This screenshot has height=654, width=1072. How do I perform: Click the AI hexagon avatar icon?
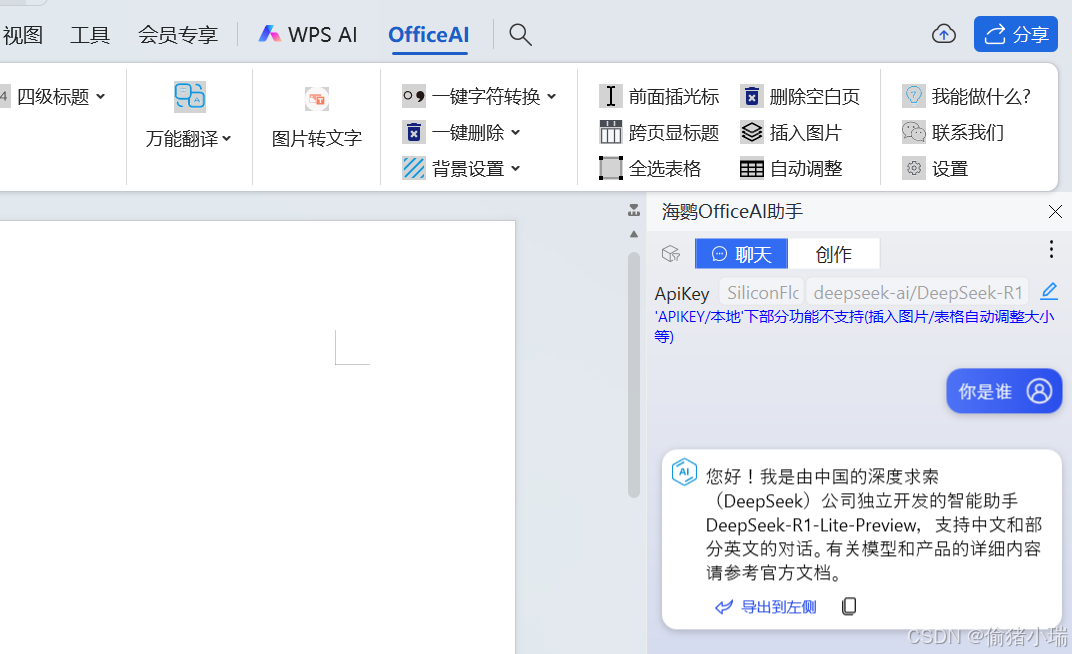[684, 472]
